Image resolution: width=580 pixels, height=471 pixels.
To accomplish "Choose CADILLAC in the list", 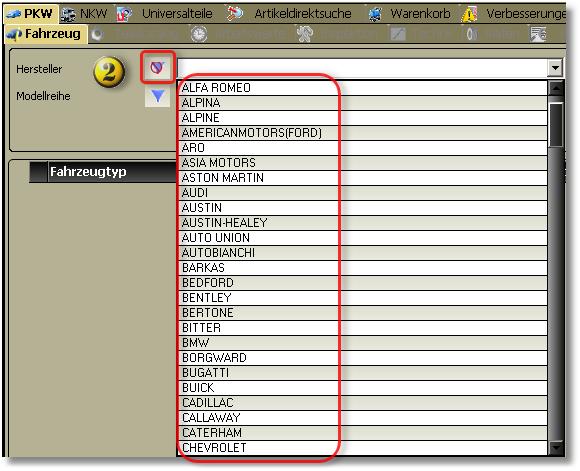I will pos(362,403).
